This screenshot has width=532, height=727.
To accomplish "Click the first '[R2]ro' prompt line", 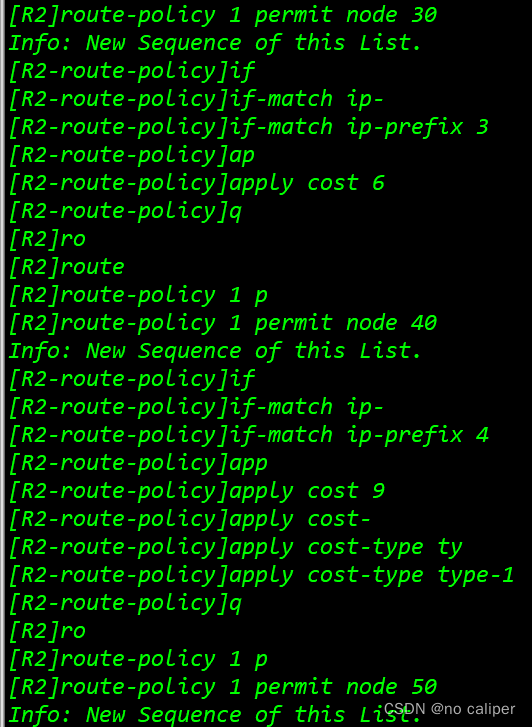I will pyautogui.click(x=47, y=240).
